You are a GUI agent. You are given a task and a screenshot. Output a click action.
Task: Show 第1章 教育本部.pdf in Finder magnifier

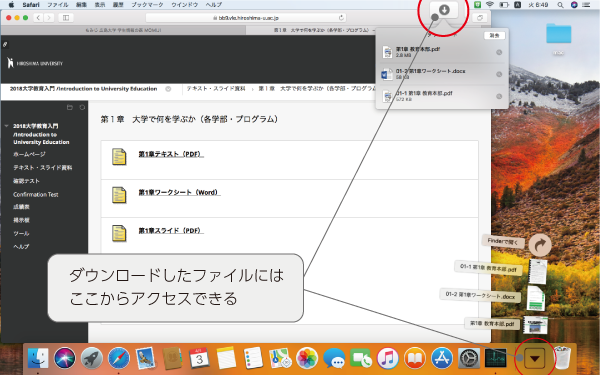click(x=499, y=52)
